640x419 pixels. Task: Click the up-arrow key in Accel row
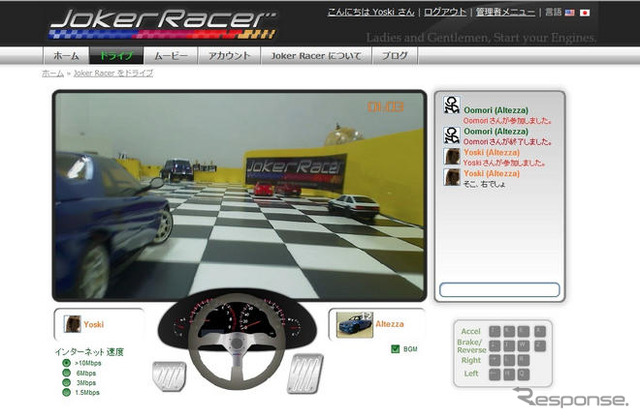pos(495,331)
